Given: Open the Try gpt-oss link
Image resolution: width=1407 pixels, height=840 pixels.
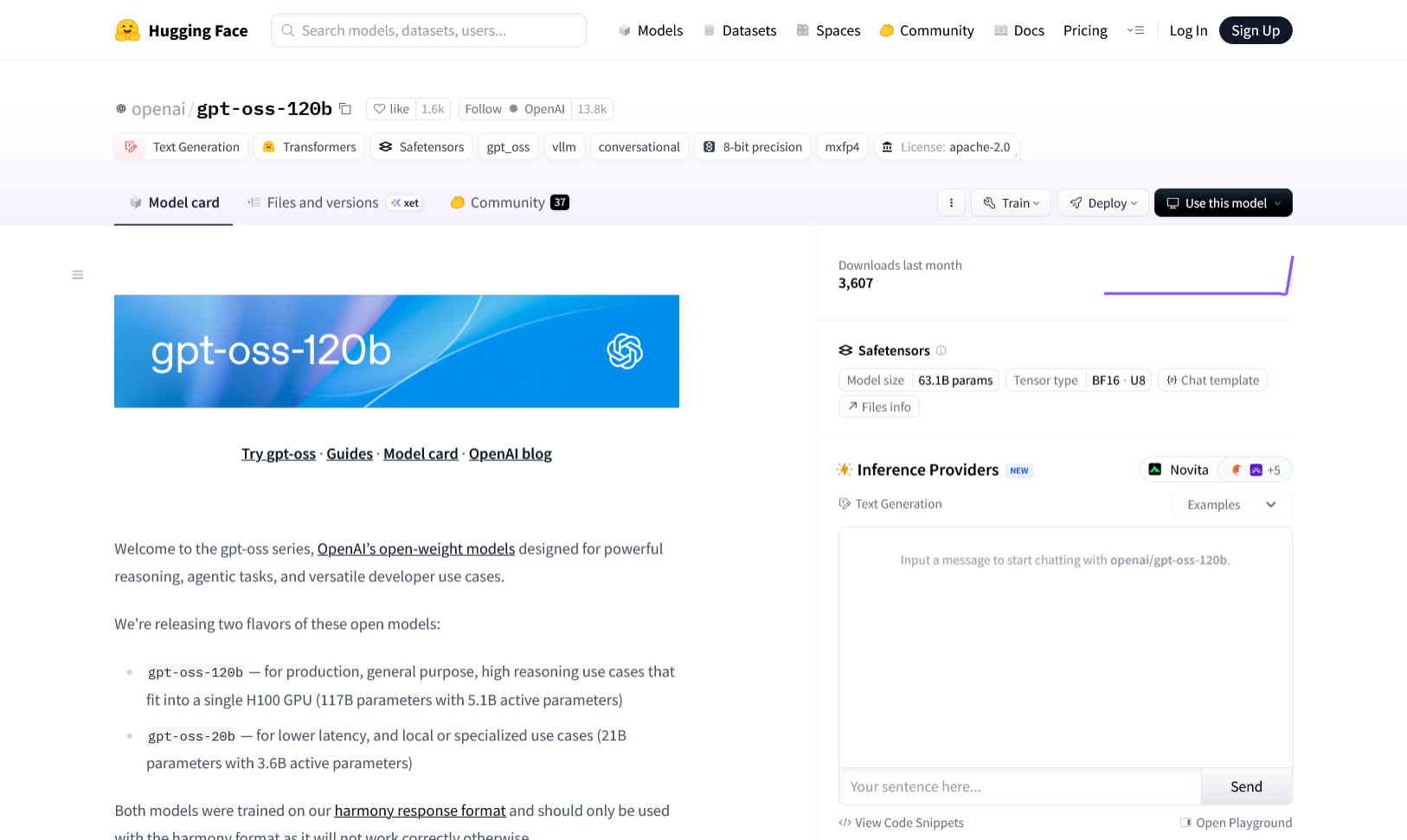Looking at the screenshot, I should click(x=279, y=454).
